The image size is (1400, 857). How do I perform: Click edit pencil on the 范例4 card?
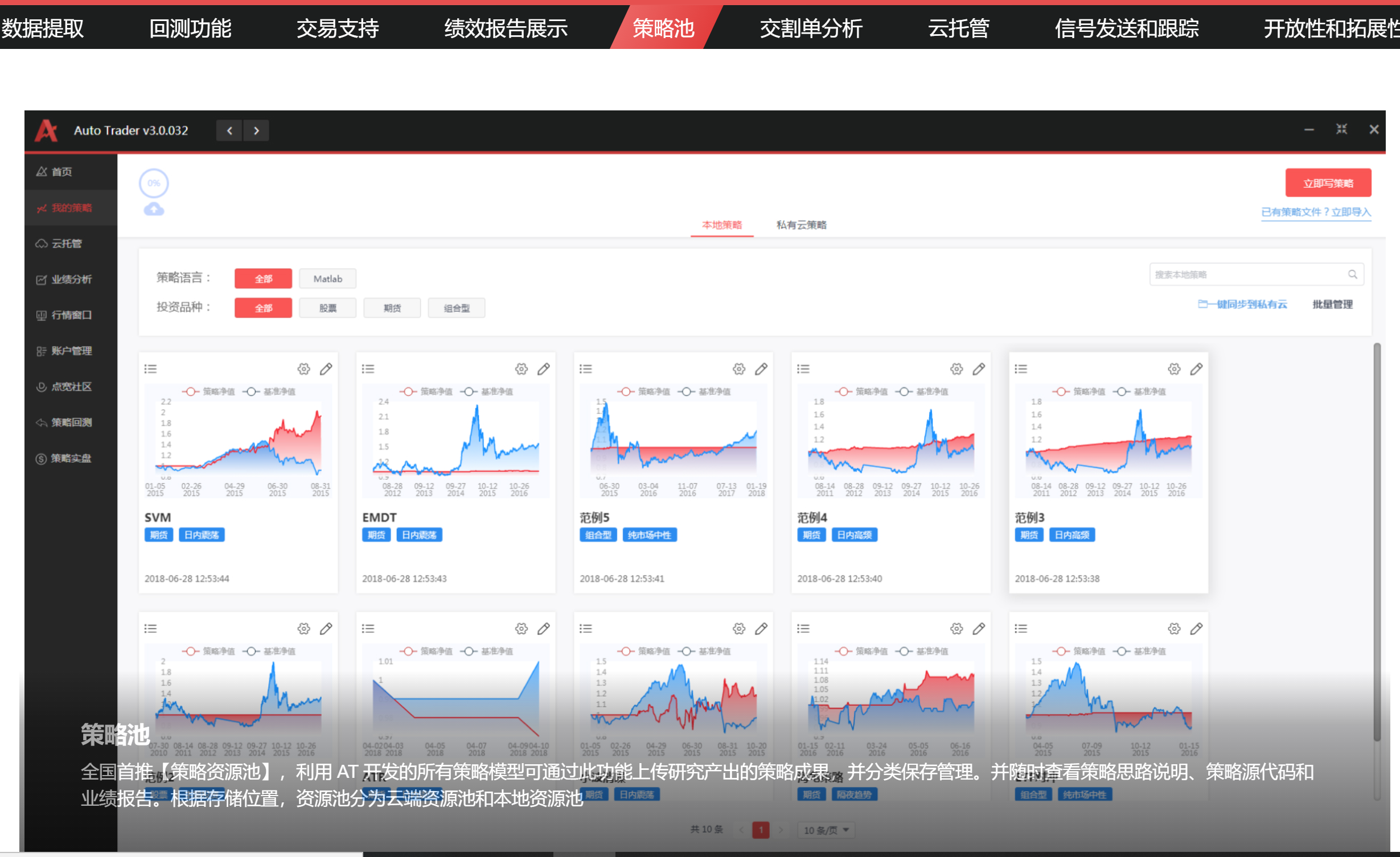978,369
